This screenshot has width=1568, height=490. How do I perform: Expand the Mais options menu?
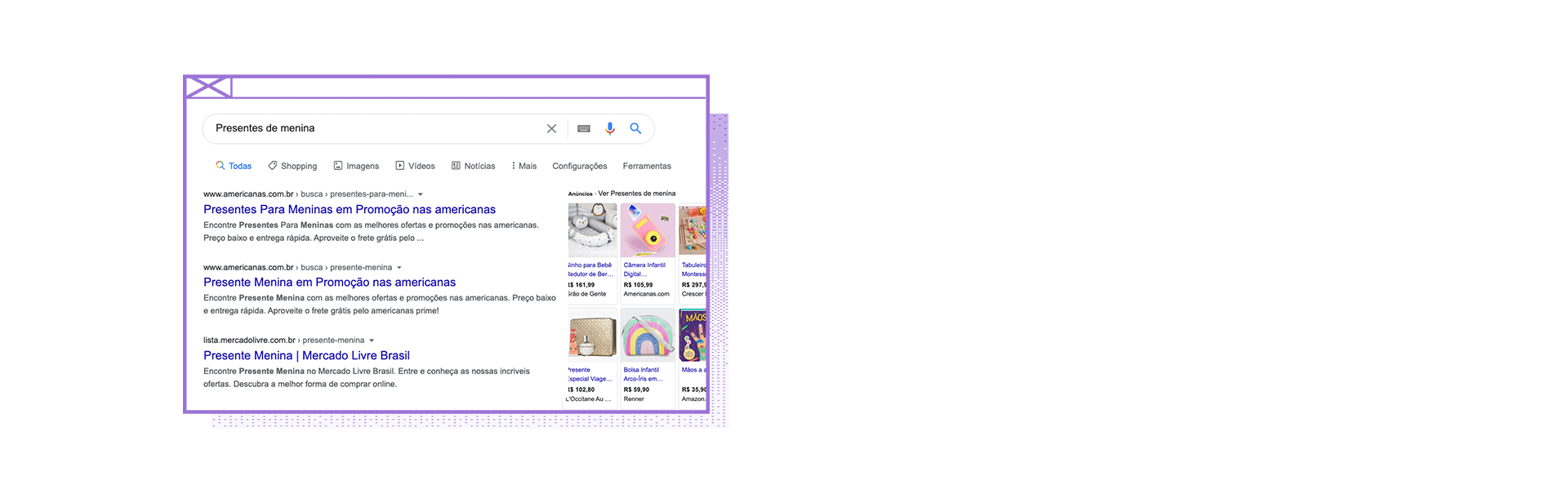click(524, 166)
